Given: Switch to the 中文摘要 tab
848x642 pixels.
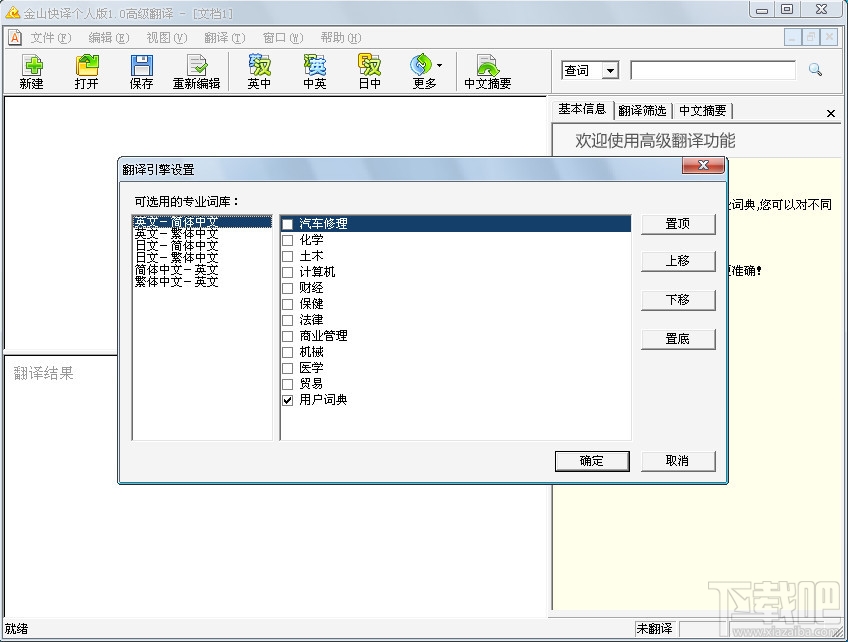Looking at the screenshot, I should pyautogui.click(x=703, y=111).
